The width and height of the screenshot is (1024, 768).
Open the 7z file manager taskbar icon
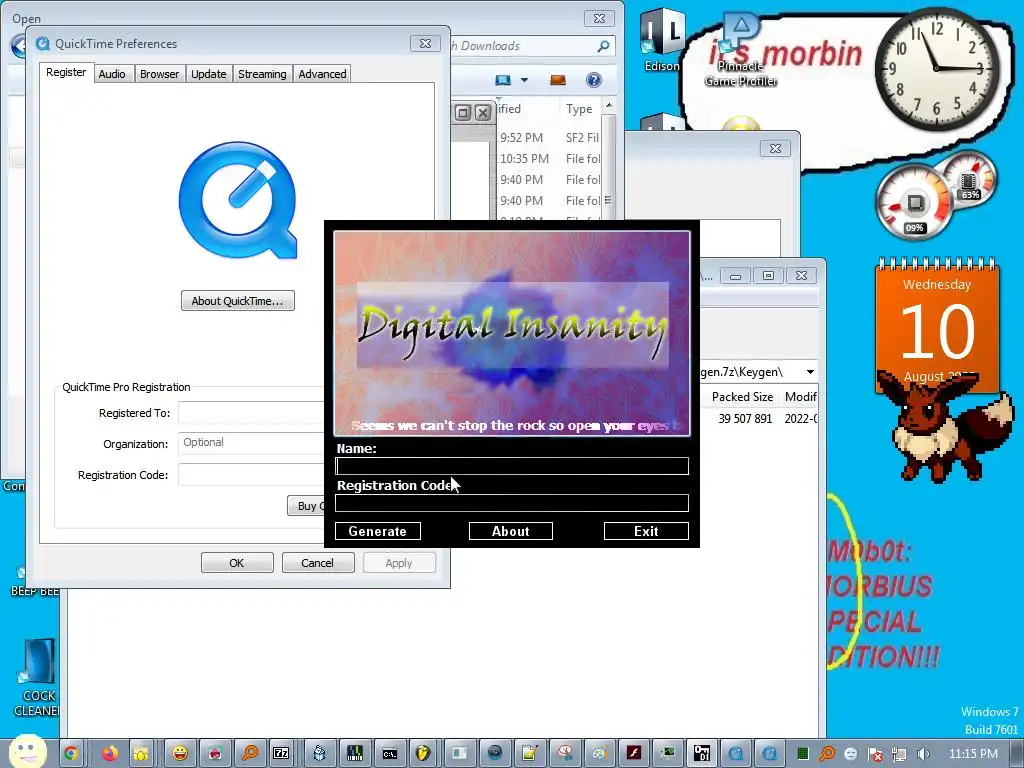click(x=281, y=754)
